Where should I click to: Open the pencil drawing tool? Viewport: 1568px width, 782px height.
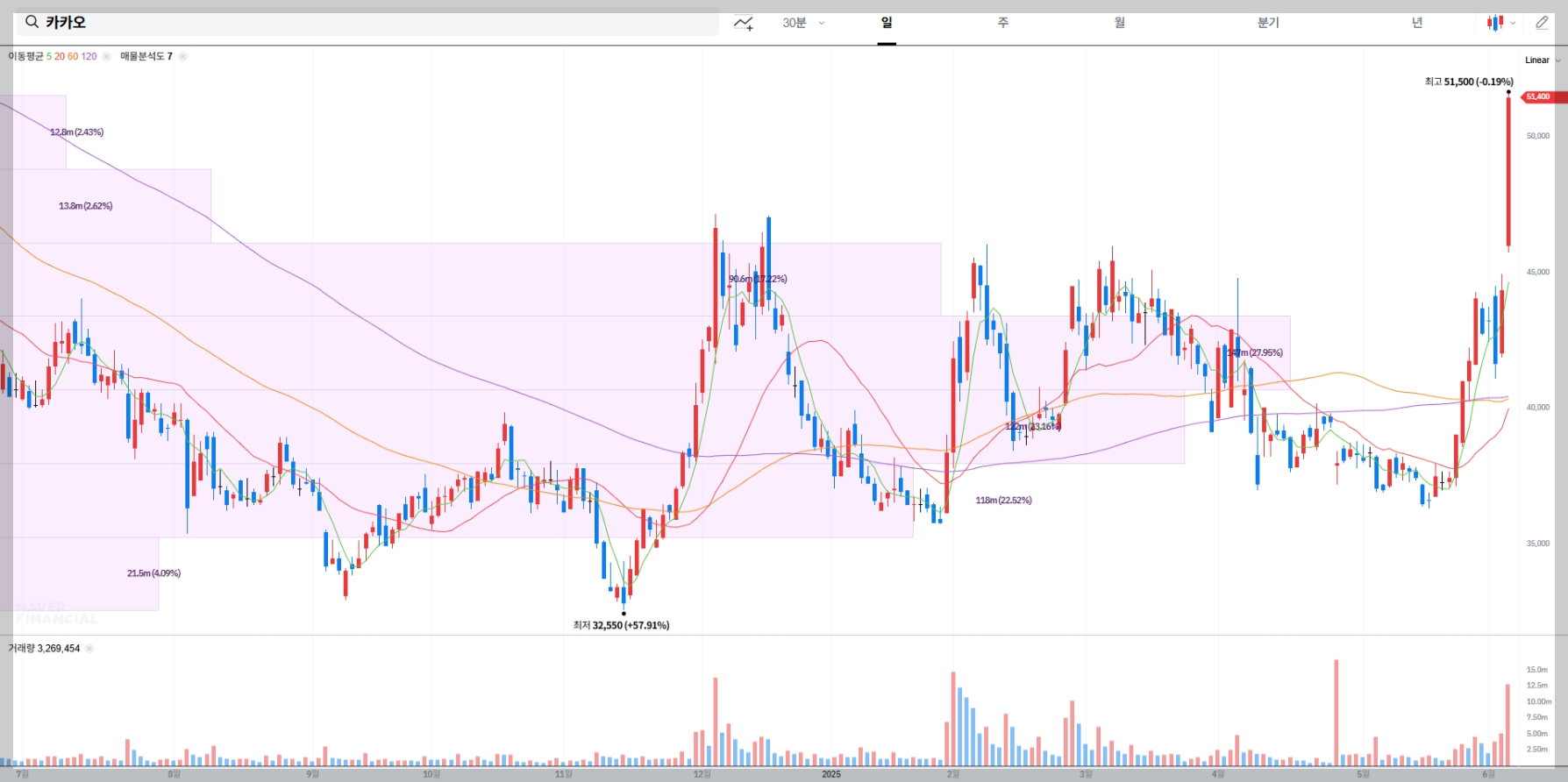click(x=1542, y=23)
